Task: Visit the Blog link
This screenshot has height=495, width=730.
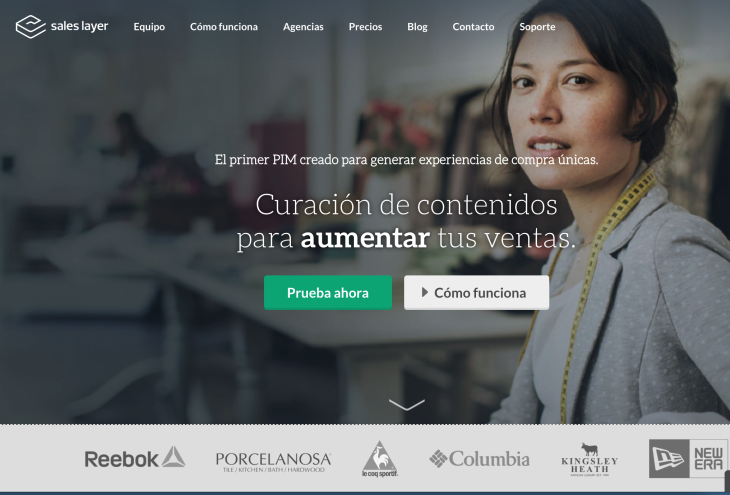Action: pos(417,27)
